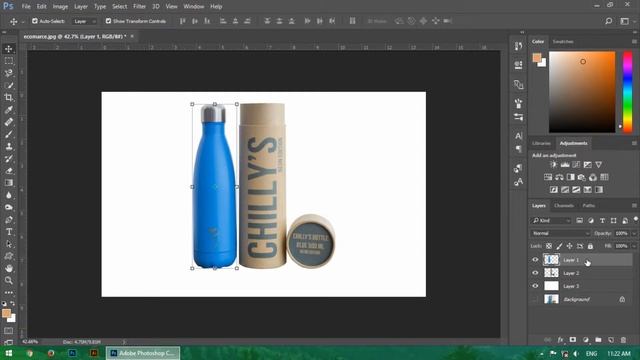Switch to the Swatches tab
The height and width of the screenshot is (360, 640).
(x=563, y=42)
